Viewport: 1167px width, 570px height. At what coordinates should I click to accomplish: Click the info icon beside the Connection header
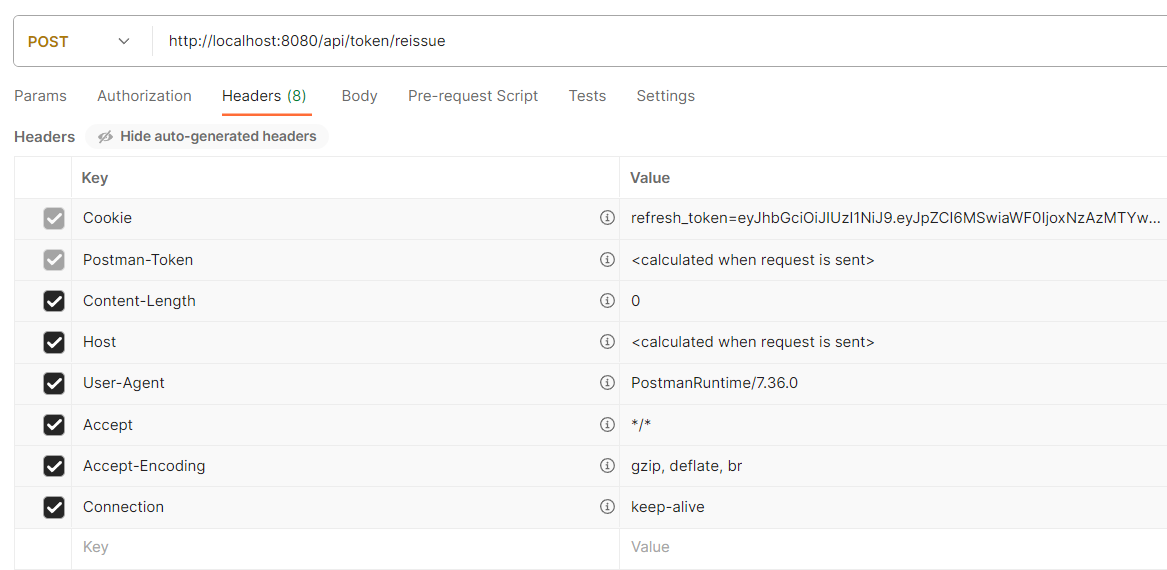click(x=607, y=507)
